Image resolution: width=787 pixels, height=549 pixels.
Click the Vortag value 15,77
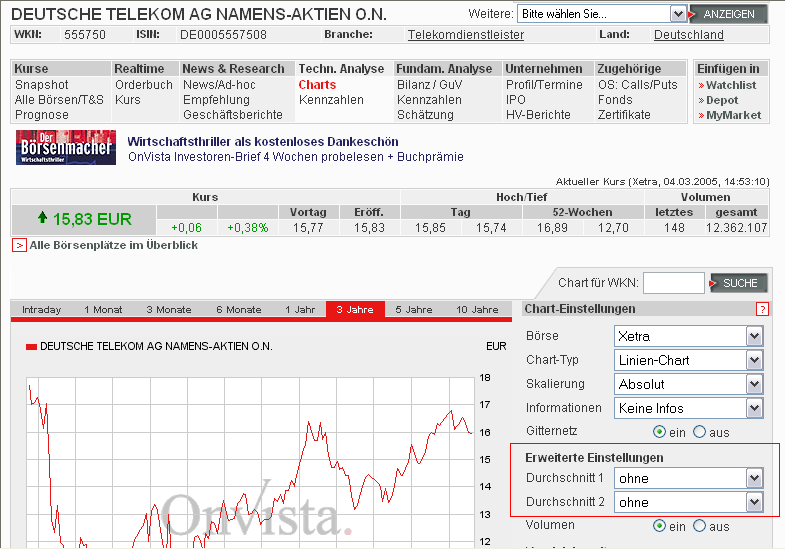click(x=308, y=228)
